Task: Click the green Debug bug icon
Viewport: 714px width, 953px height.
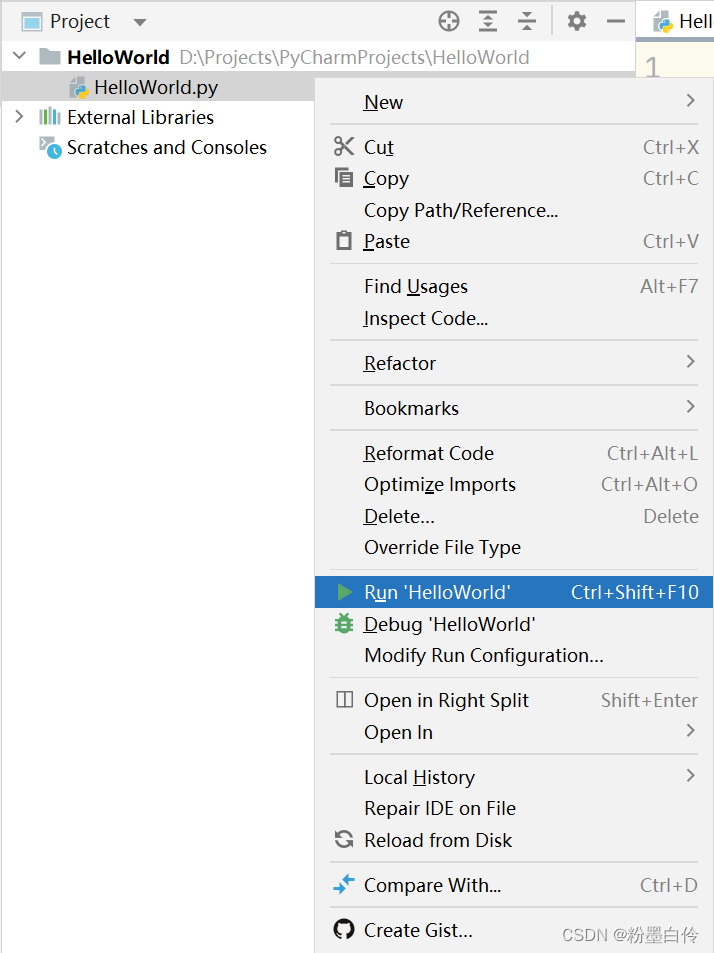Action: coord(344,624)
